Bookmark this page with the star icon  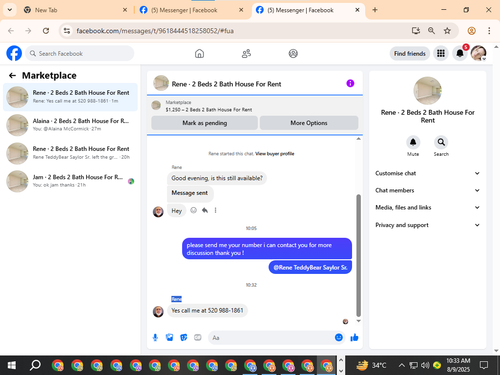point(447,31)
